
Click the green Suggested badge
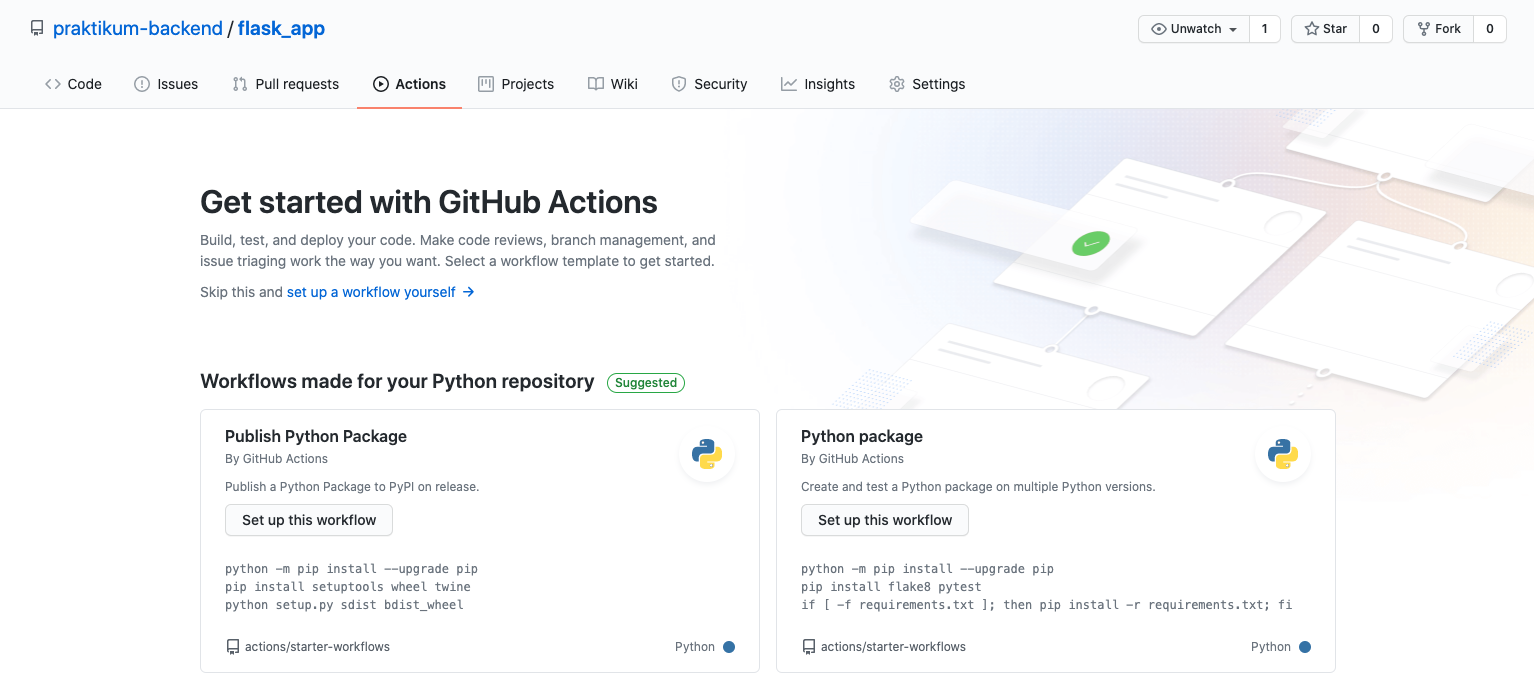click(646, 382)
